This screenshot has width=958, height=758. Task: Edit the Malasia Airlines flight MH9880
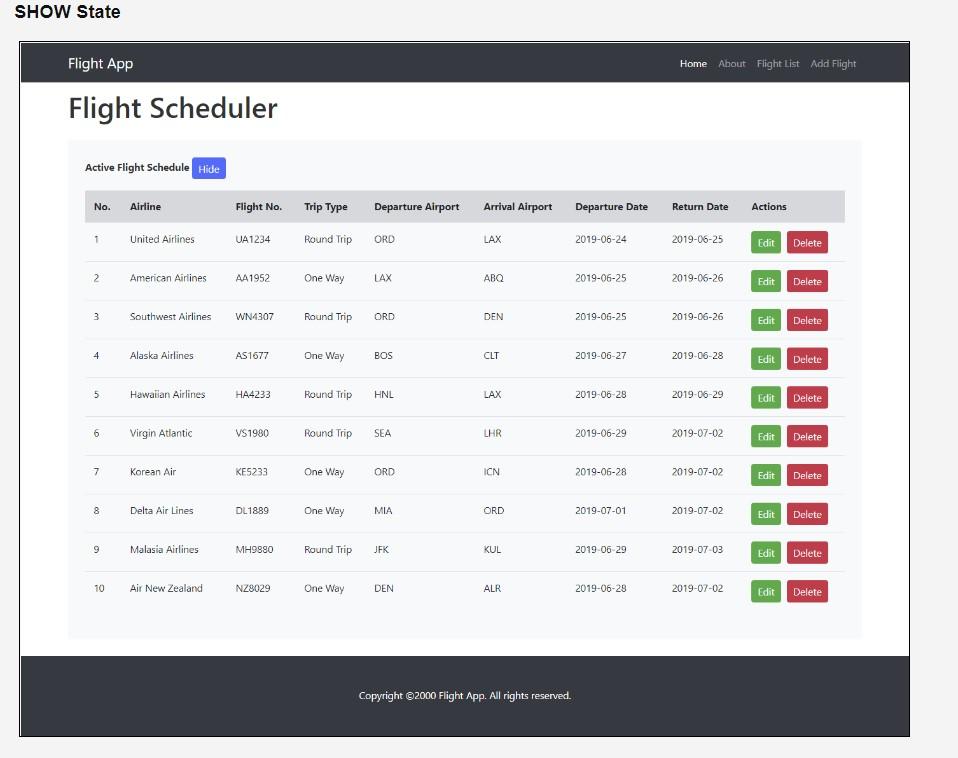pyautogui.click(x=766, y=552)
